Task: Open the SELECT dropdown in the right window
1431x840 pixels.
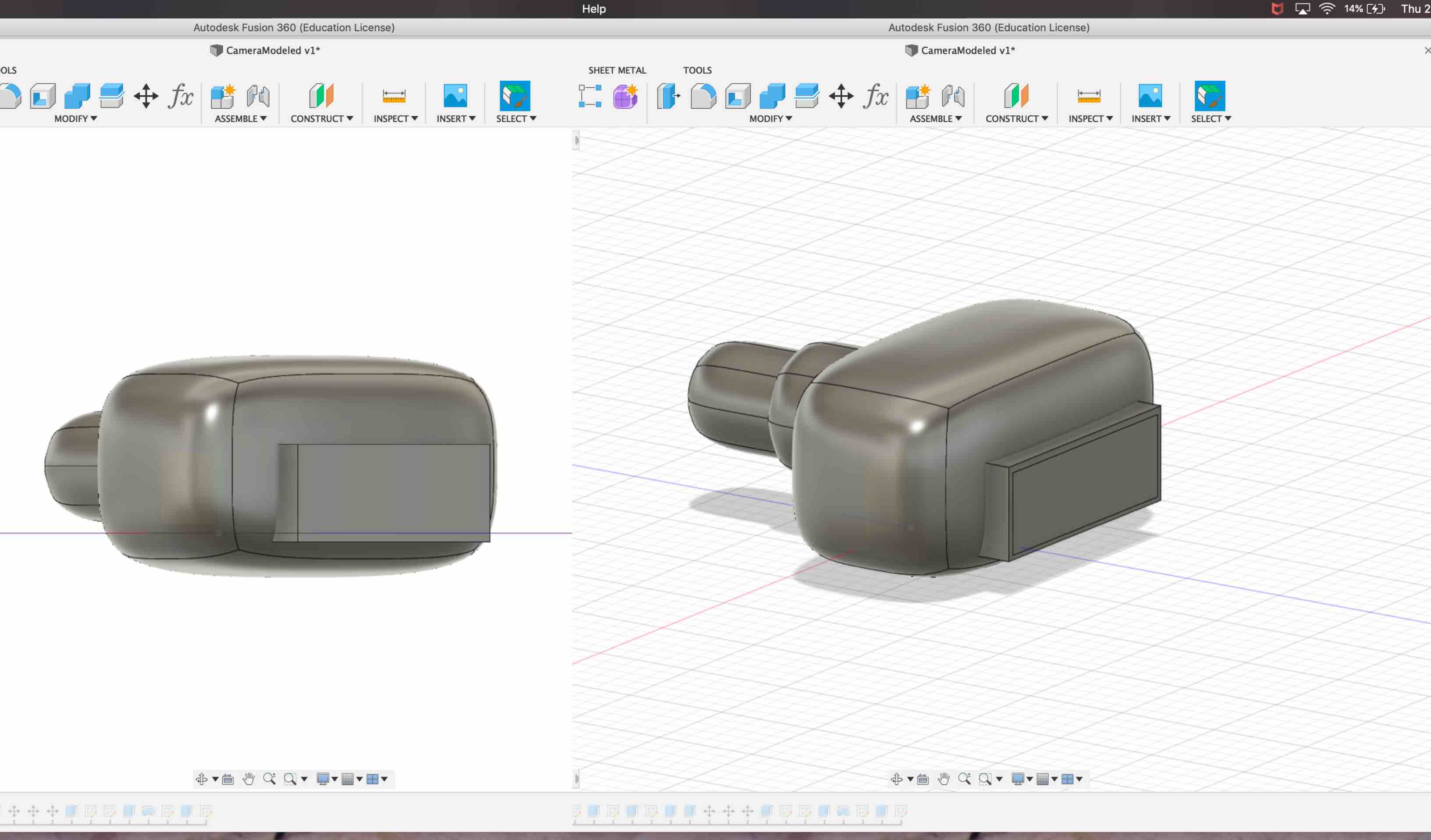Action: coord(1210,119)
